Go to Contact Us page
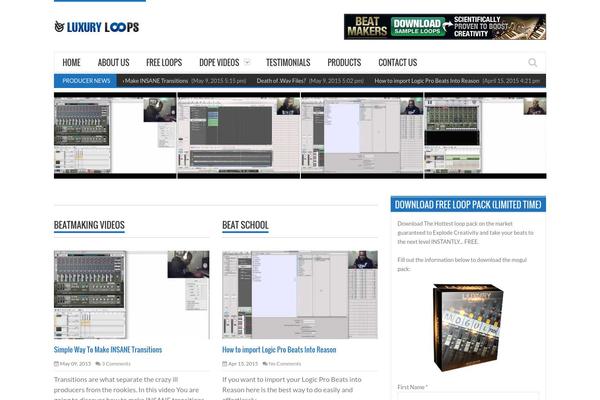600x400 pixels. (x=398, y=62)
